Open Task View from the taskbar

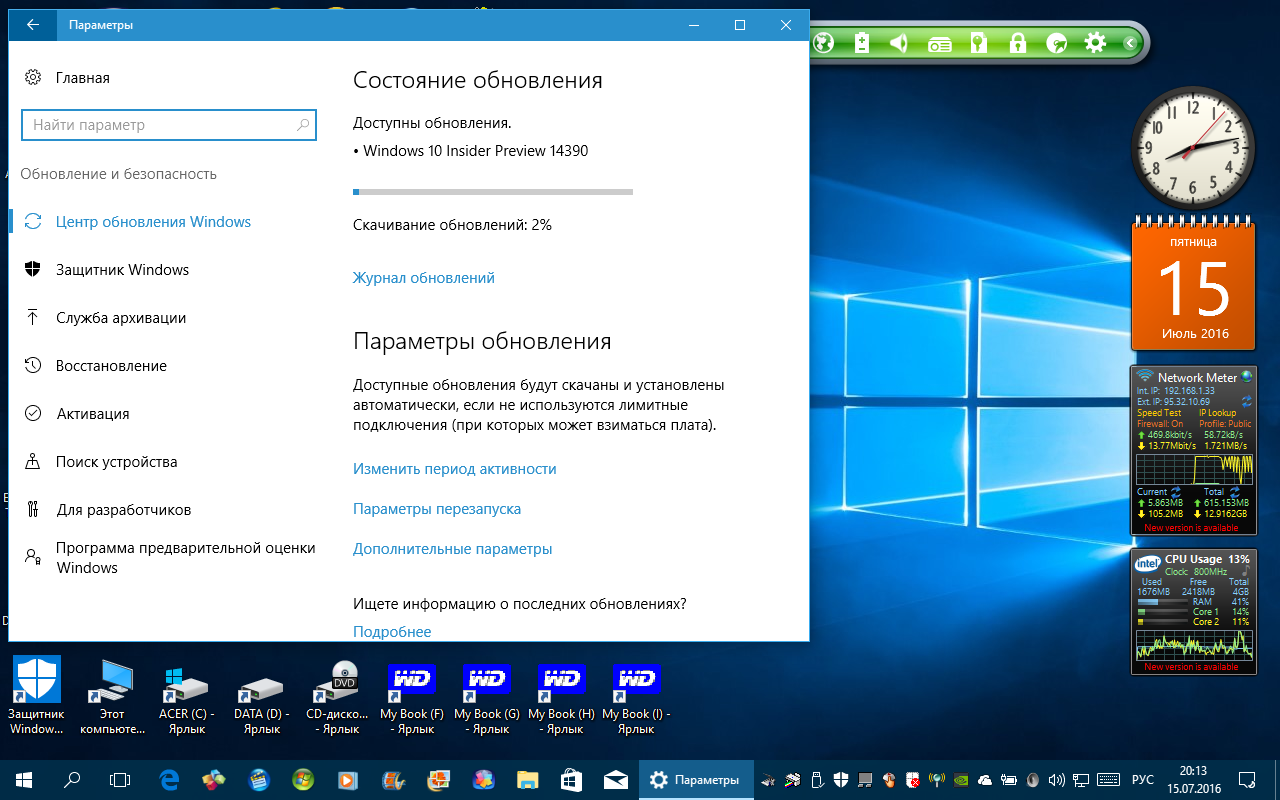[x=120, y=780]
